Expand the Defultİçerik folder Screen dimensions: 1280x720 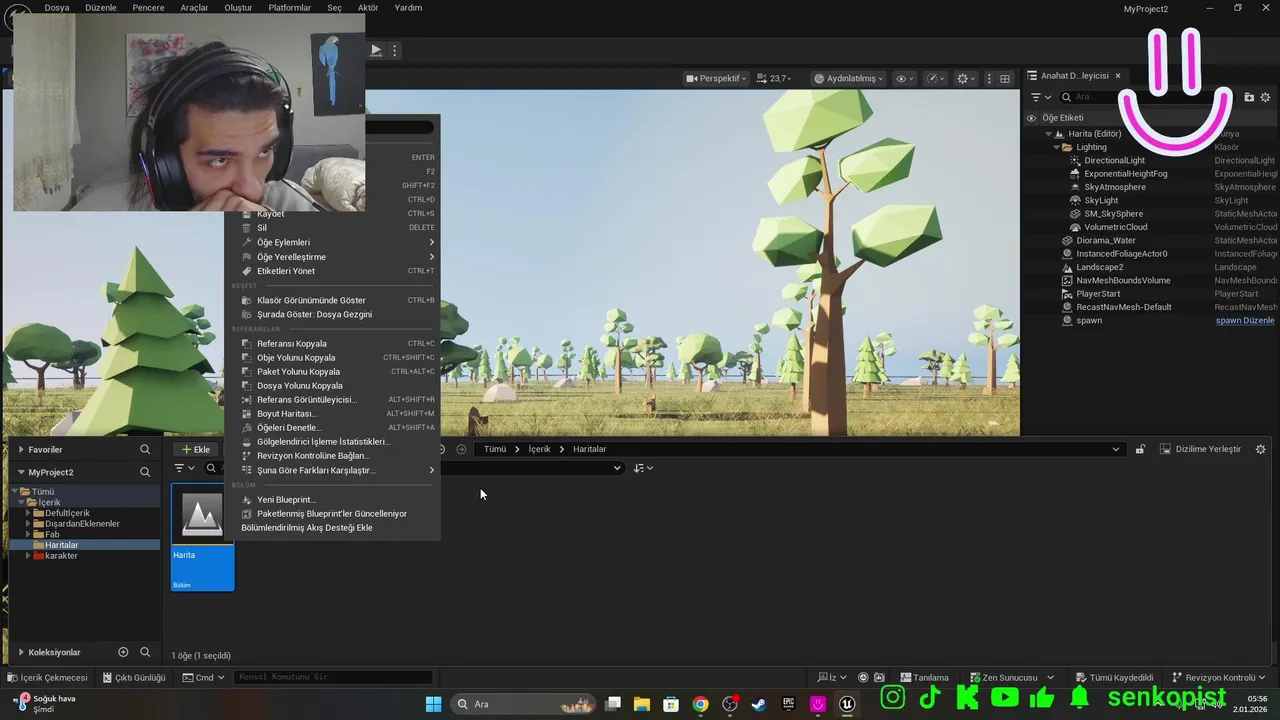(x=28, y=513)
